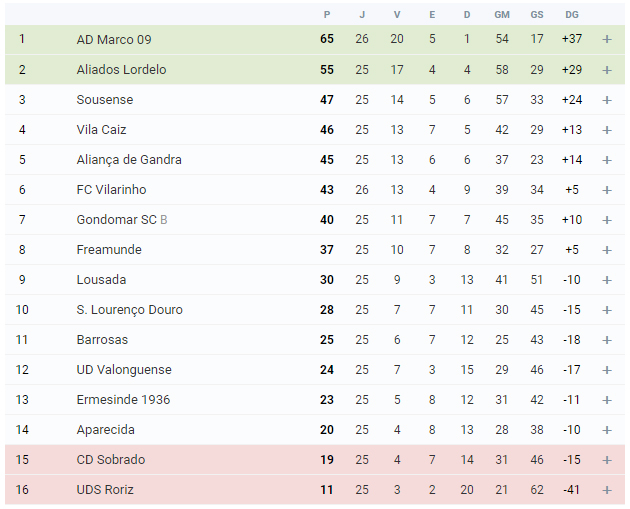
Task: Expand the Aliados Lordelo row plus icon
Action: (607, 70)
